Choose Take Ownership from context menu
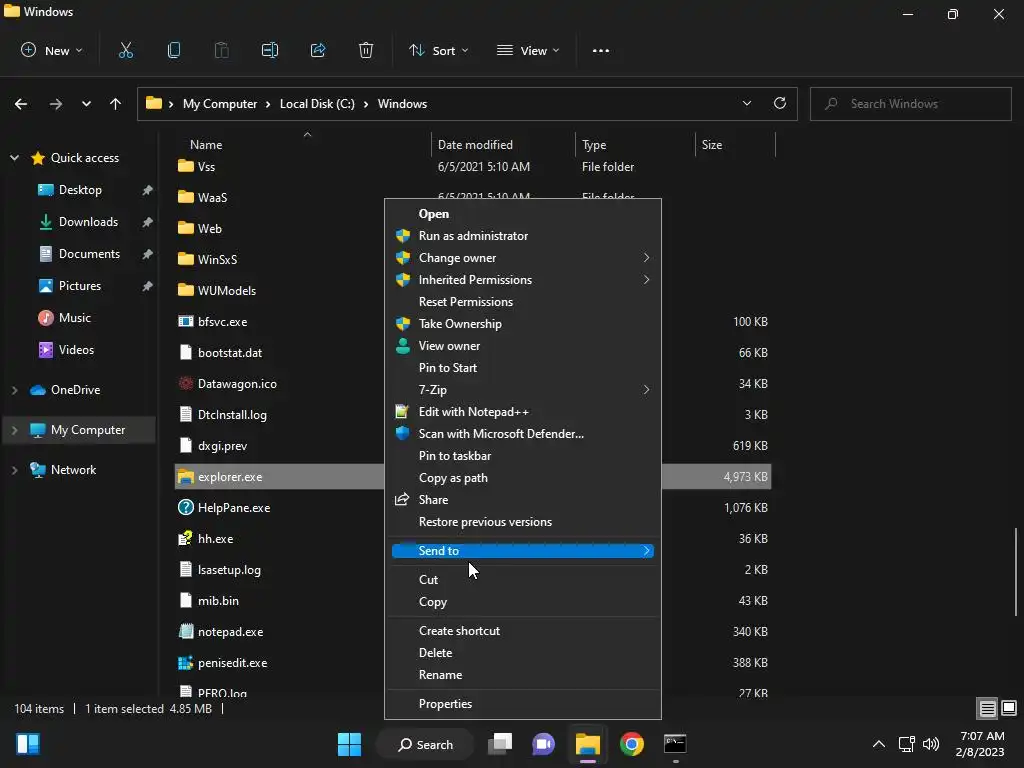Screen dimensions: 1024x768 coord(522,324)
